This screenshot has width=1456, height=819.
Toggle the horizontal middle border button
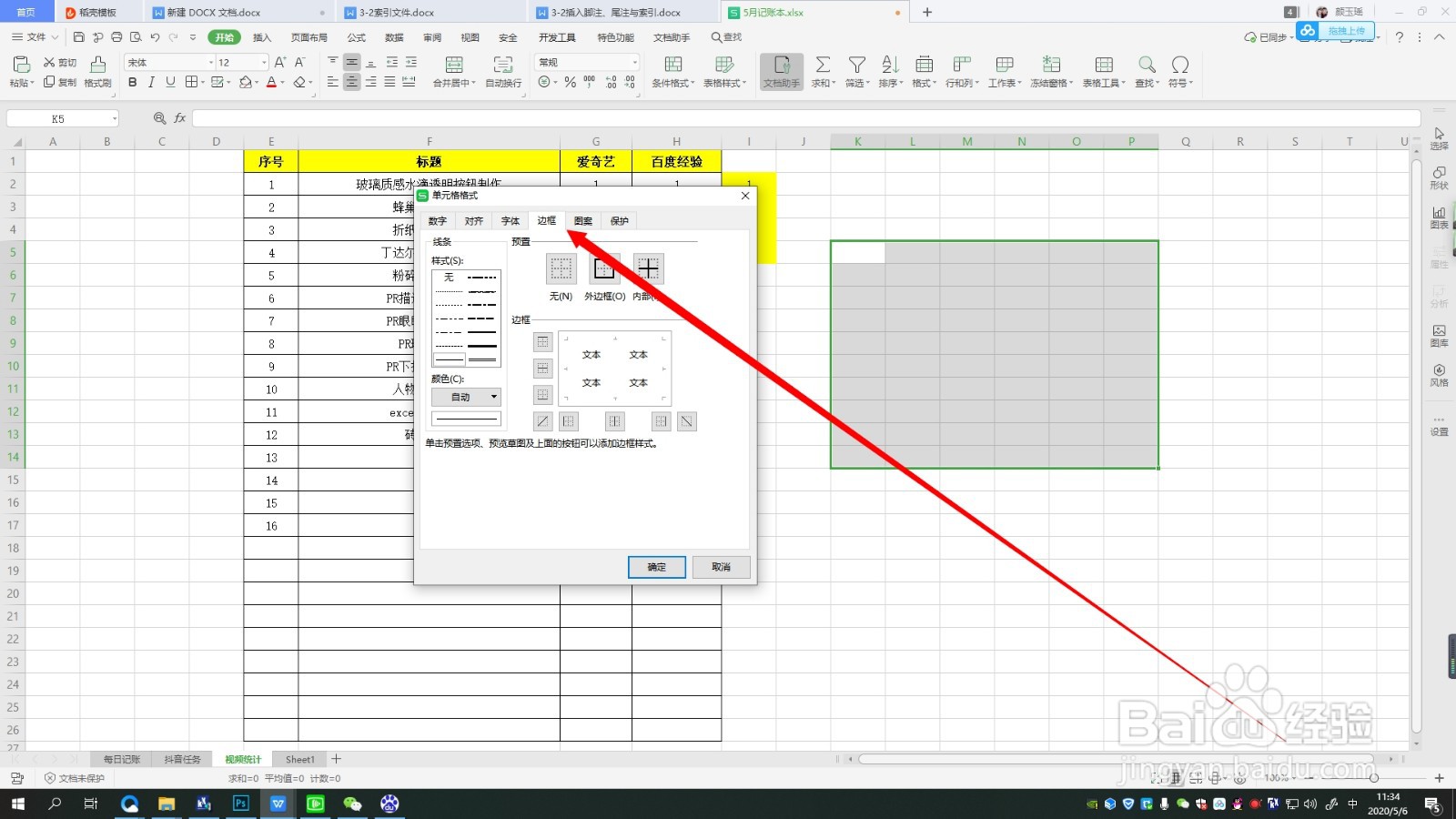(x=543, y=369)
